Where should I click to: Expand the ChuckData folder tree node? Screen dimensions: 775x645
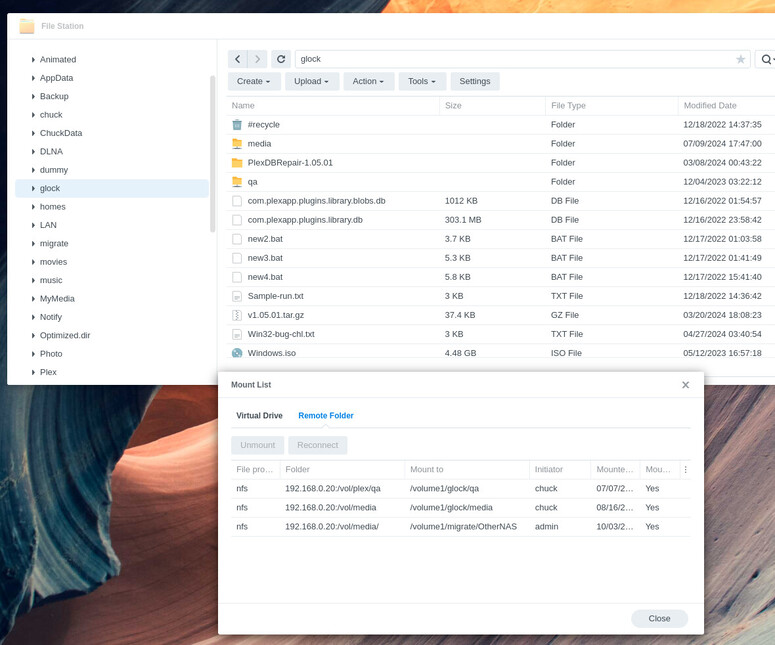33,133
